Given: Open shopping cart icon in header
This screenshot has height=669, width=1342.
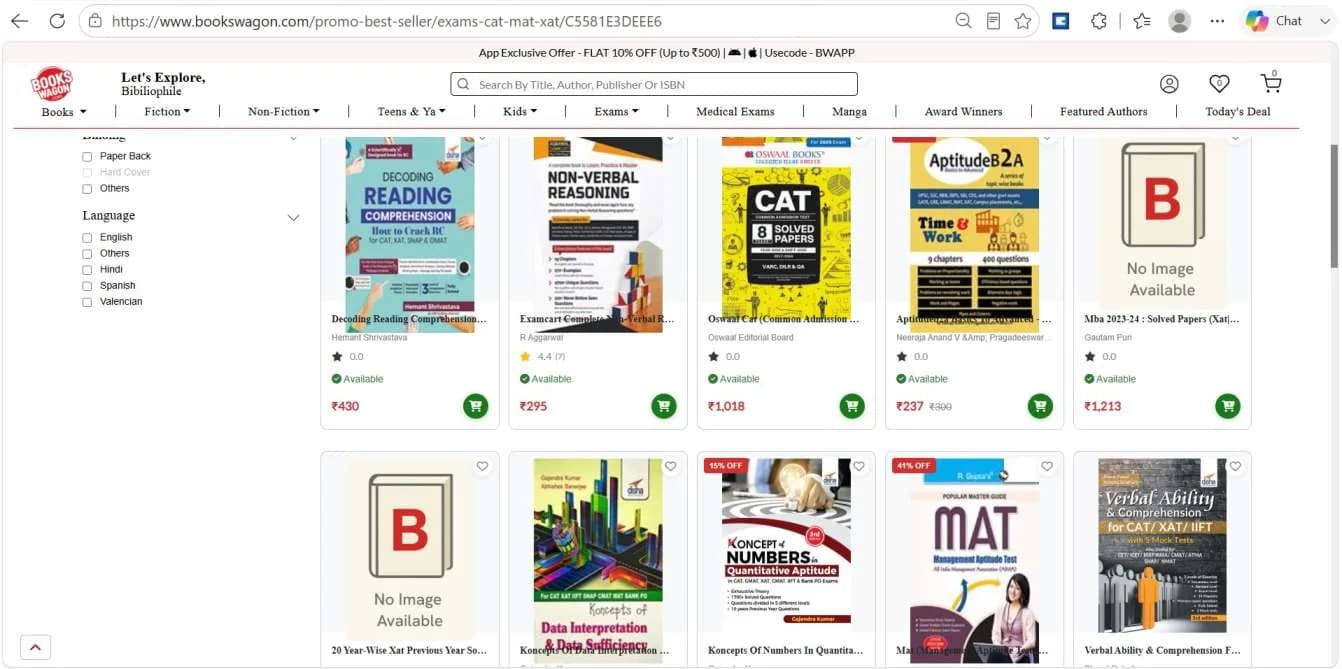Looking at the screenshot, I should pos(1271,82).
